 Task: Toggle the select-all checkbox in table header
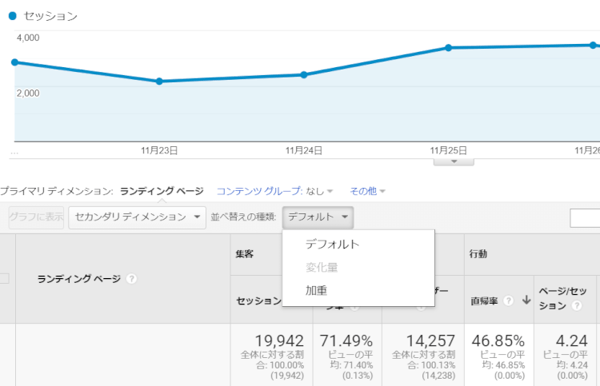tap(4, 279)
